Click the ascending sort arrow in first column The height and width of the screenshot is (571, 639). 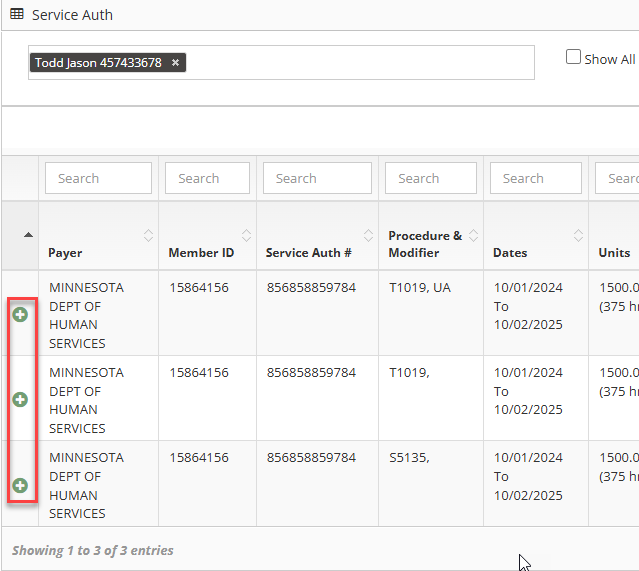click(x=28, y=235)
